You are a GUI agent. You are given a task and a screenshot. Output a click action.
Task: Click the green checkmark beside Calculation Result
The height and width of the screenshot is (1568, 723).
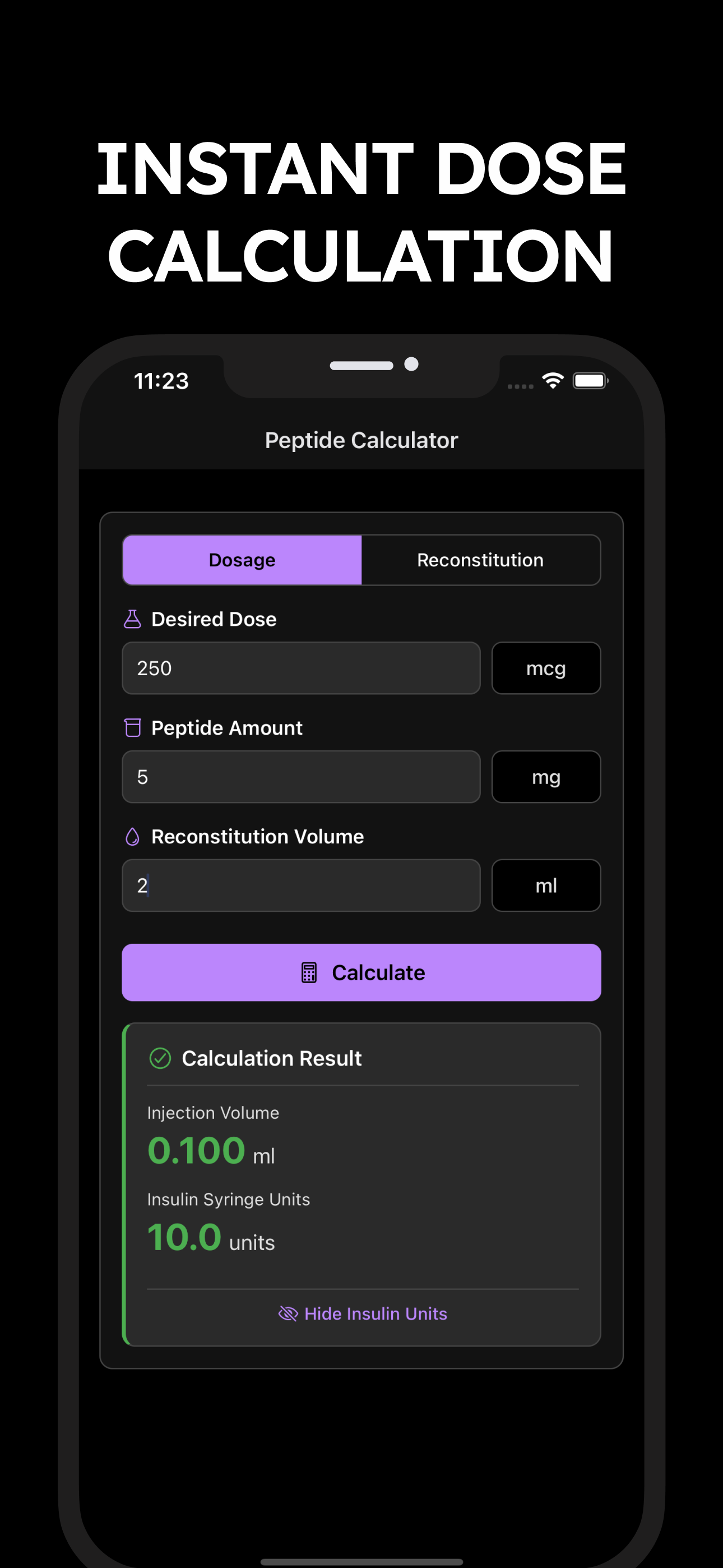tap(160, 1058)
